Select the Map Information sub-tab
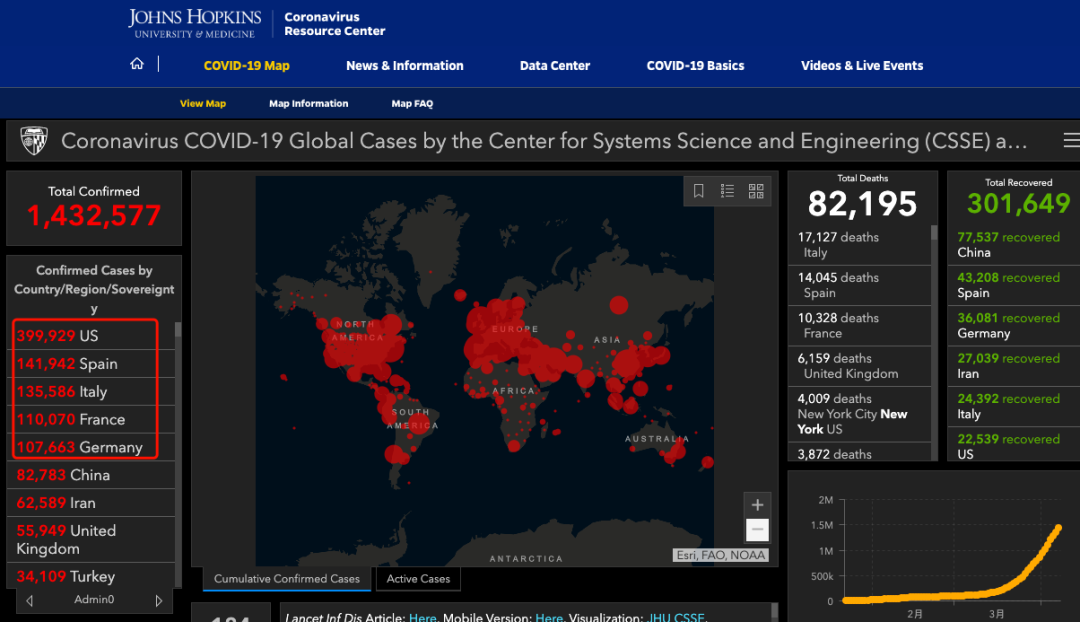The width and height of the screenshot is (1080, 622). point(309,103)
